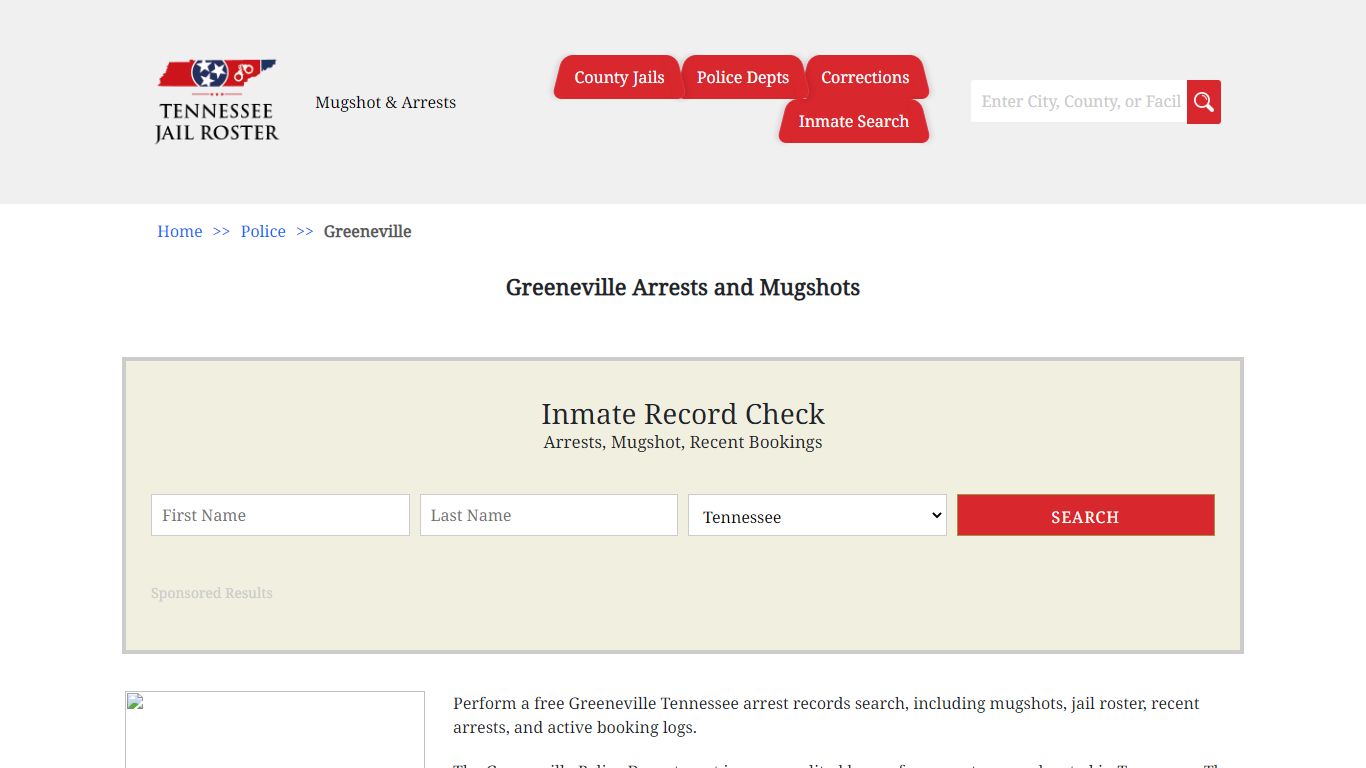Screen dimensions: 1366x768
Task: Click the Mugshot & Arrests link
Action: [x=385, y=102]
